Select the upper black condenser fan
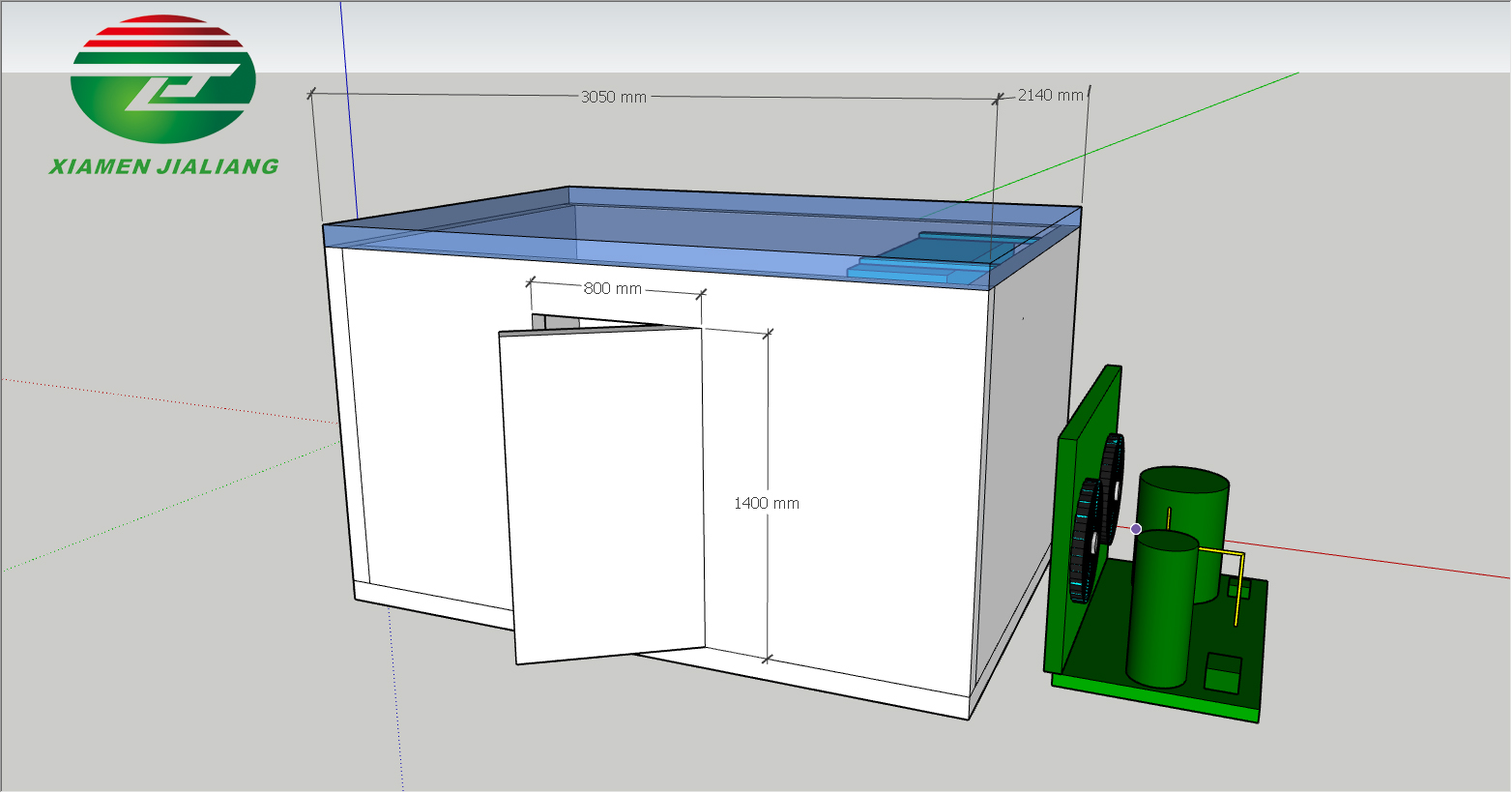The height and width of the screenshot is (793, 1512). (x=1113, y=472)
